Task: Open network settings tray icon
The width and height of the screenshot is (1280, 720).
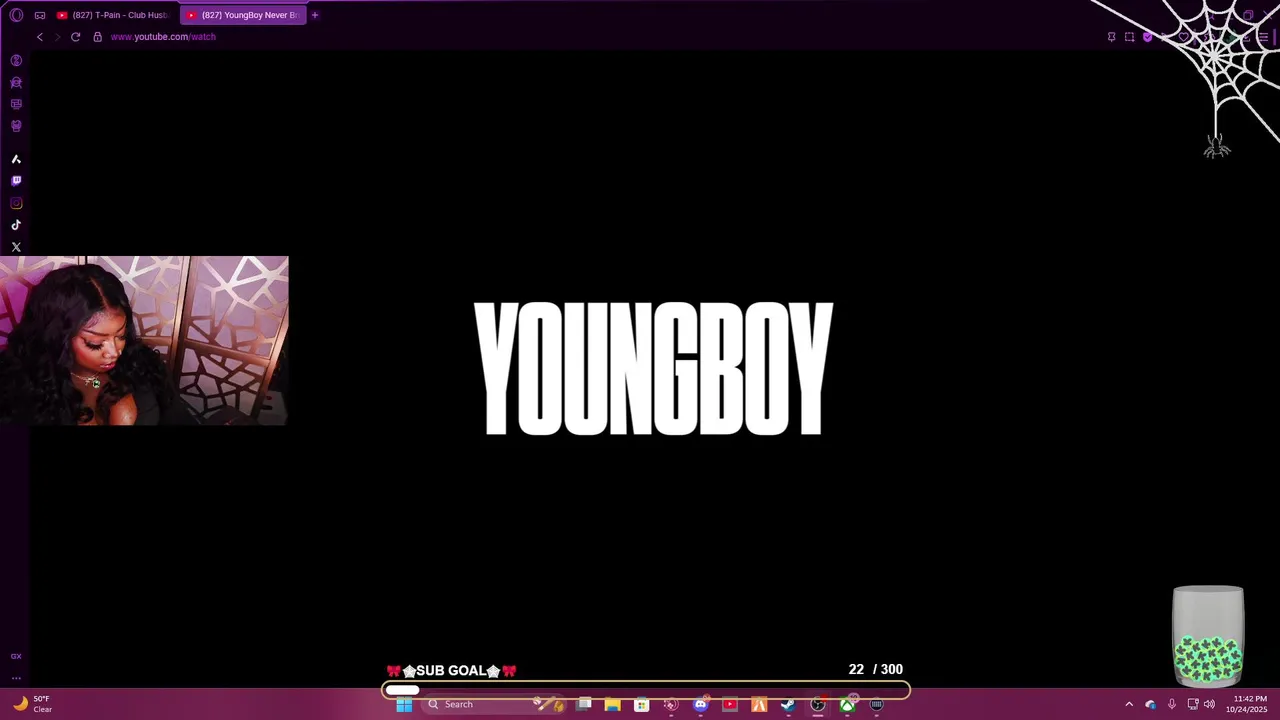Action: [1193, 705]
